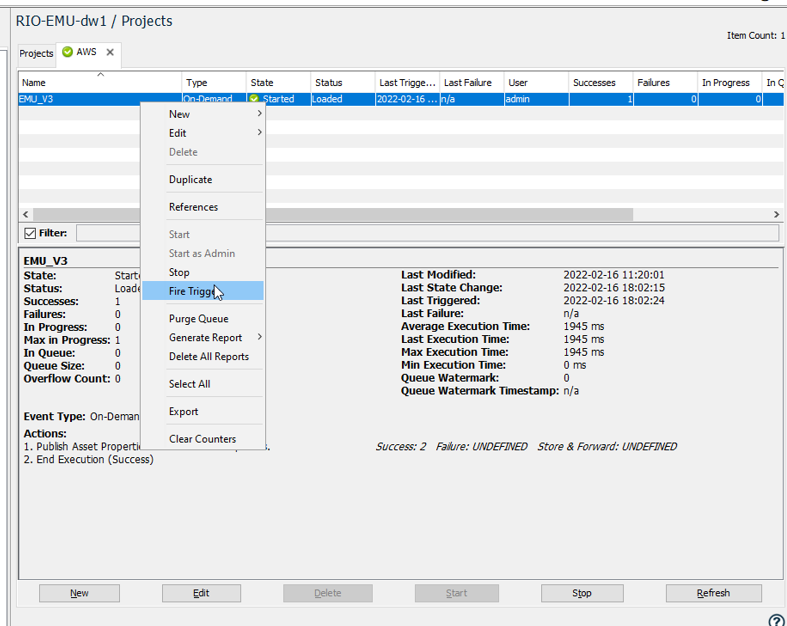The height and width of the screenshot is (626, 787).
Task: Click the New button at bottom
Action: coord(79,593)
